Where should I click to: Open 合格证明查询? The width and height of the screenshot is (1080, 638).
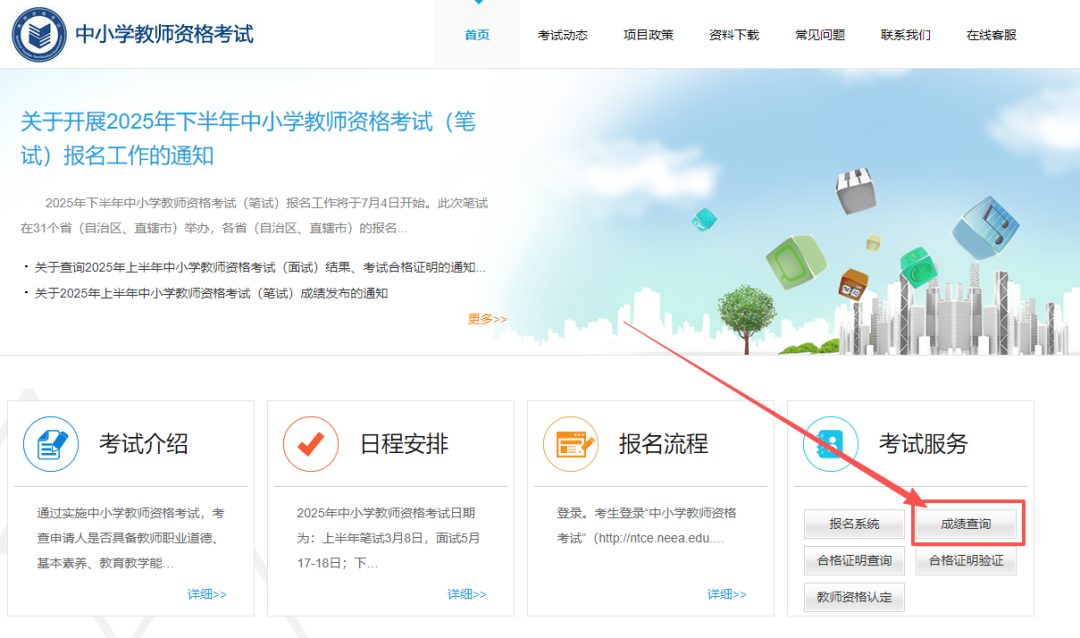pyautogui.click(x=854, y=560)
